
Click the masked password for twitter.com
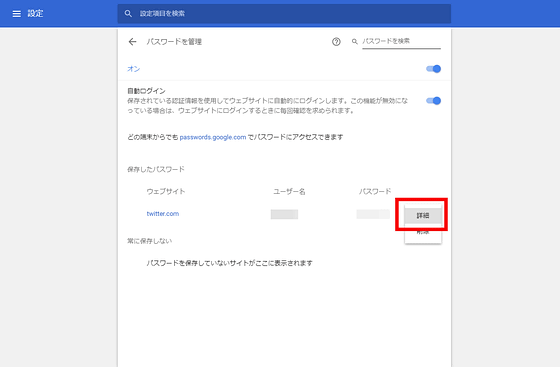click(373, 214)
